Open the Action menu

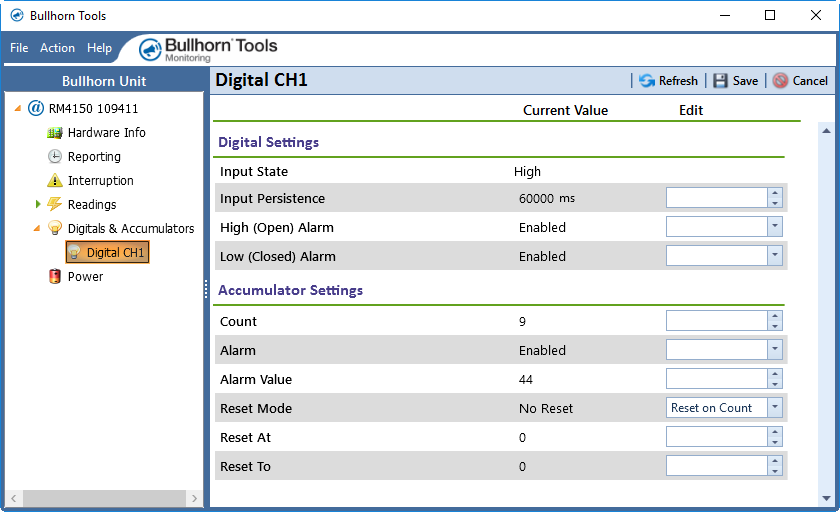[x=57, y=48]
